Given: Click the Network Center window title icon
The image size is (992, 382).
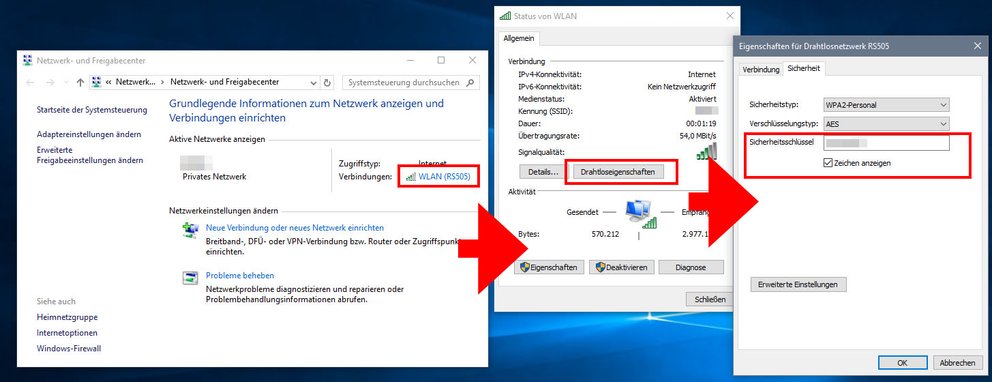Looking at the screenshot, I should click(x=28, y=61).
